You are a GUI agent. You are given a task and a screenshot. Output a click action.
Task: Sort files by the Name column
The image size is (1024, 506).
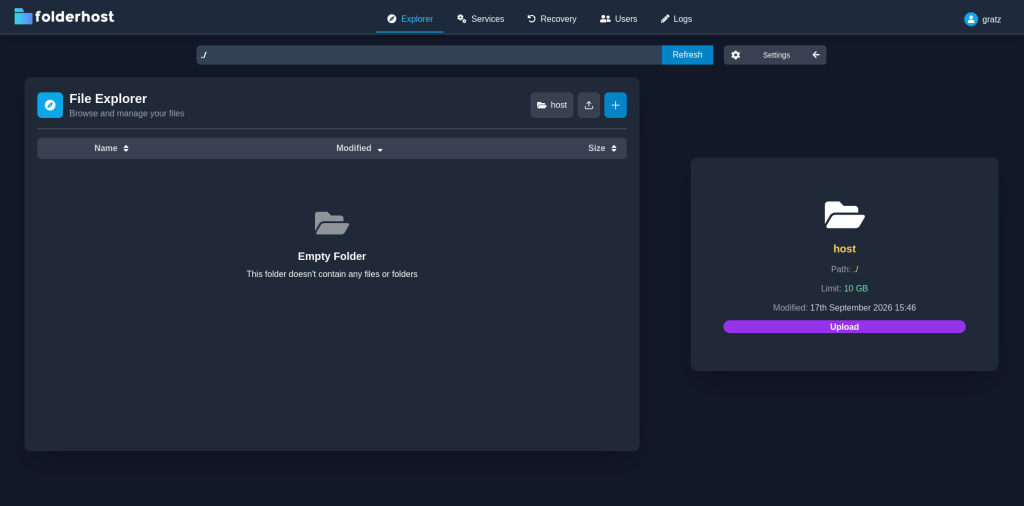point(111,148)
